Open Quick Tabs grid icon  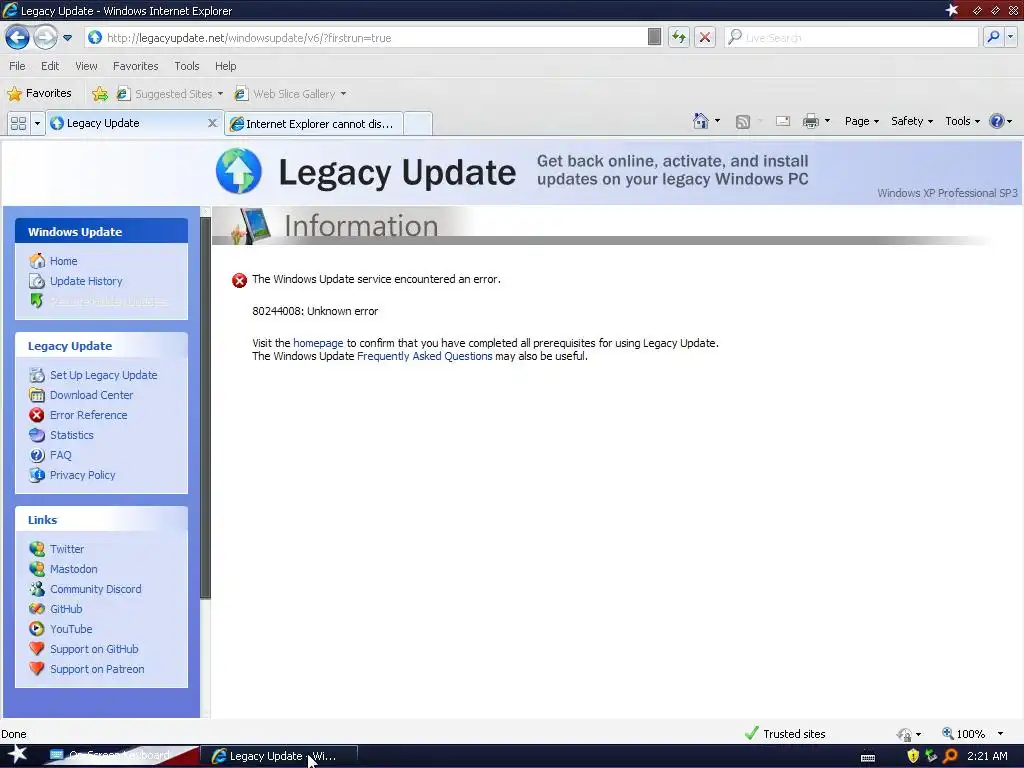point(18,123)
